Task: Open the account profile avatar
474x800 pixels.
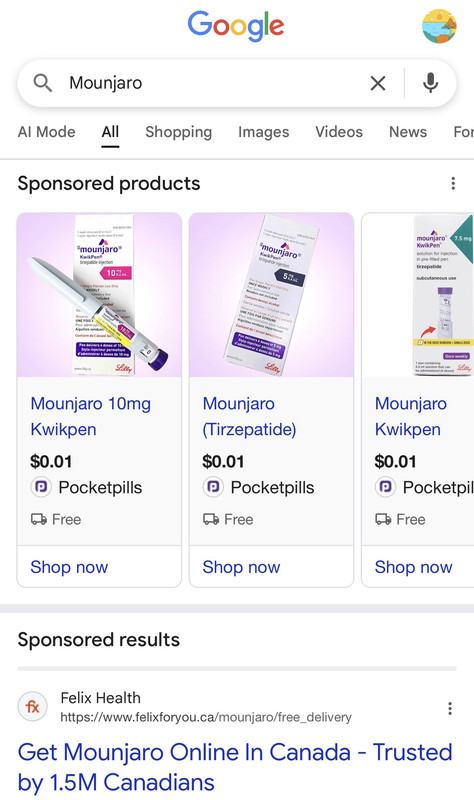Action: tap(439, 26)
